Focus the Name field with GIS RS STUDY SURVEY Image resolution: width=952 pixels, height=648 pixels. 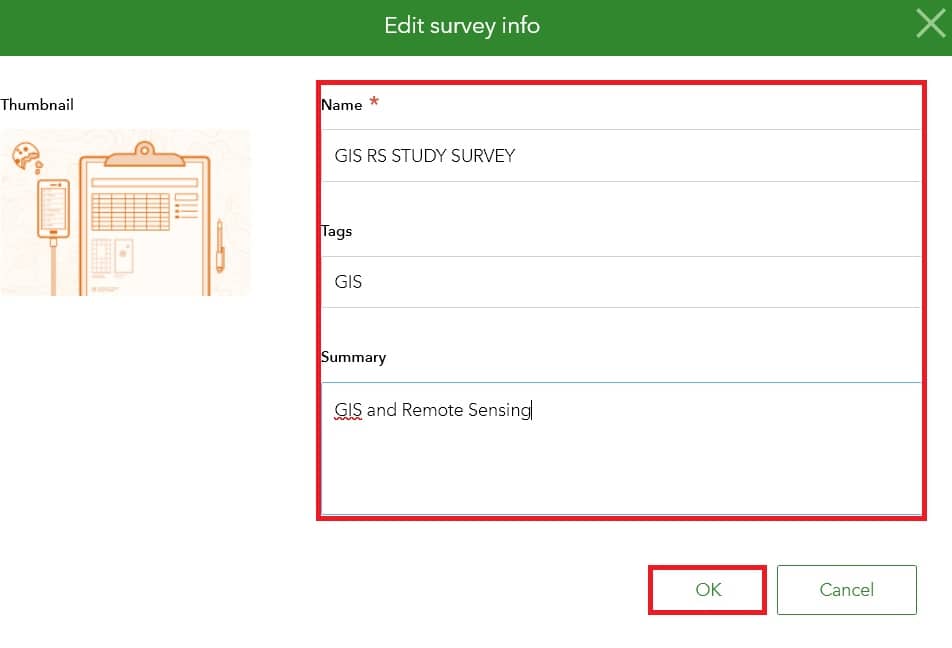[x=620, y=155]
